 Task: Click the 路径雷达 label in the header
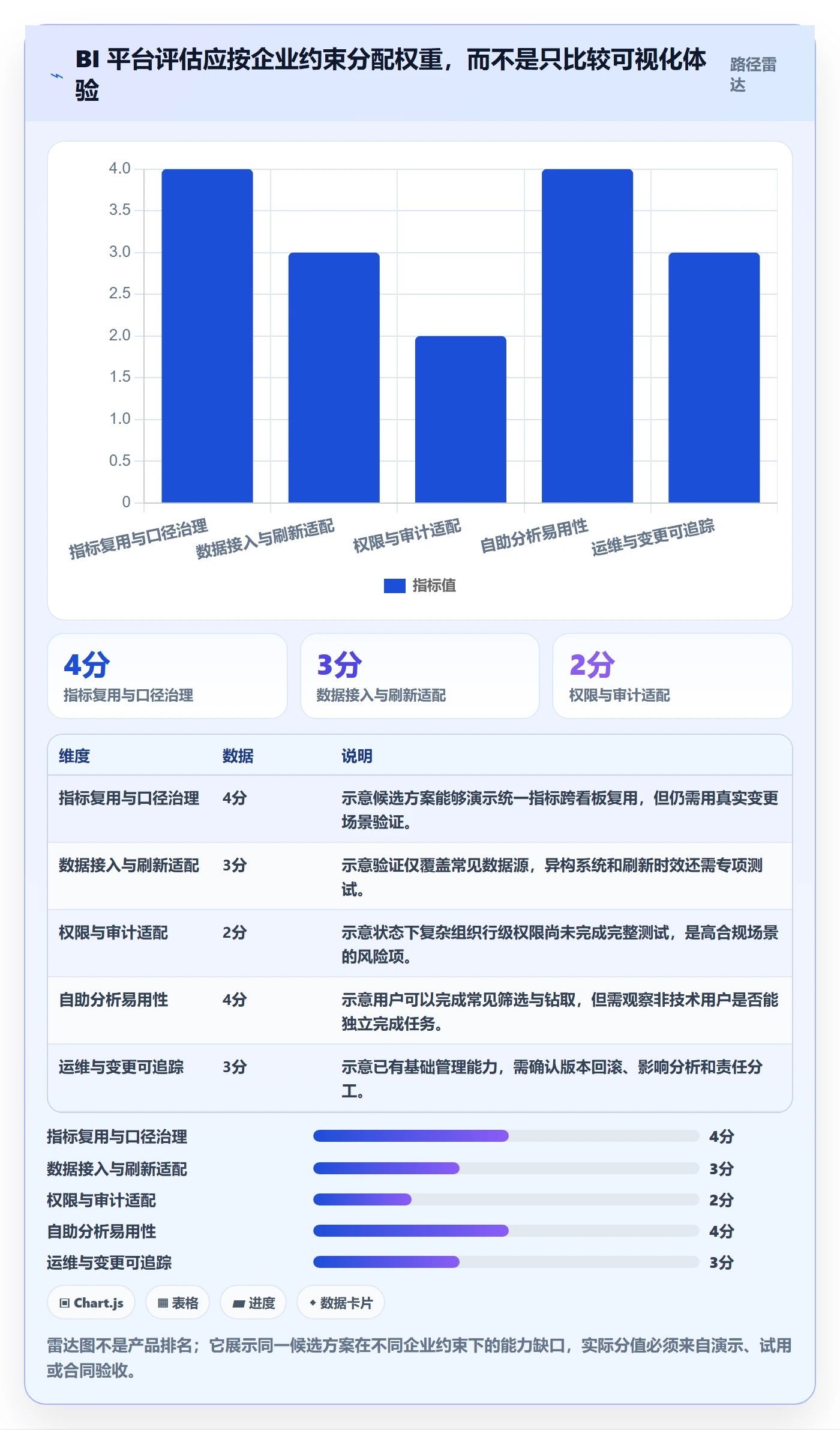[753, 74]
